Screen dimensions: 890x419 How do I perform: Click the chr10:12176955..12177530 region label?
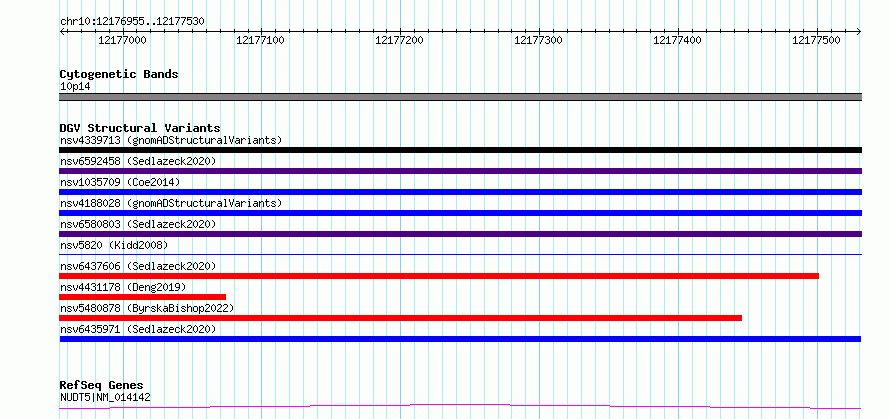tap(132, 22)
